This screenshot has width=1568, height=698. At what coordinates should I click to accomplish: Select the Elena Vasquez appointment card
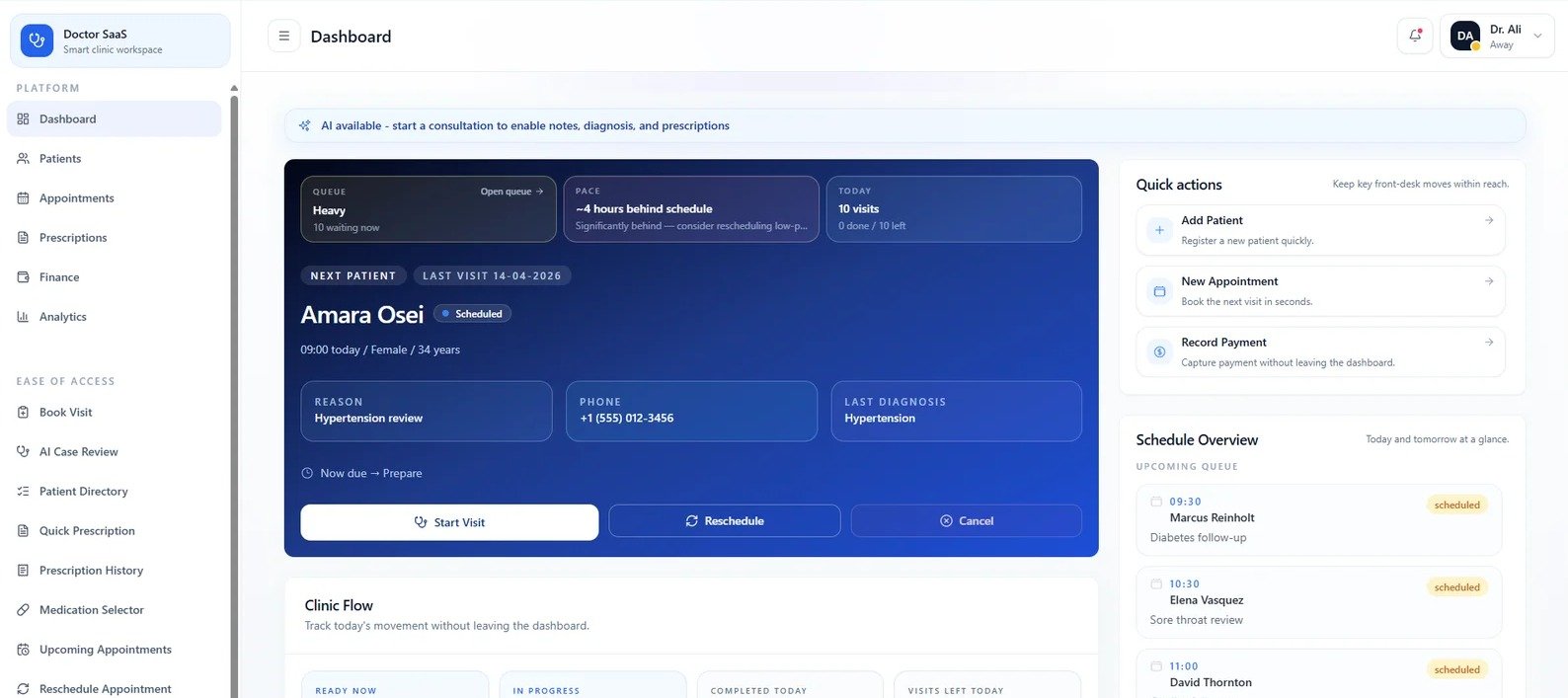click(x=1319, y=602)
